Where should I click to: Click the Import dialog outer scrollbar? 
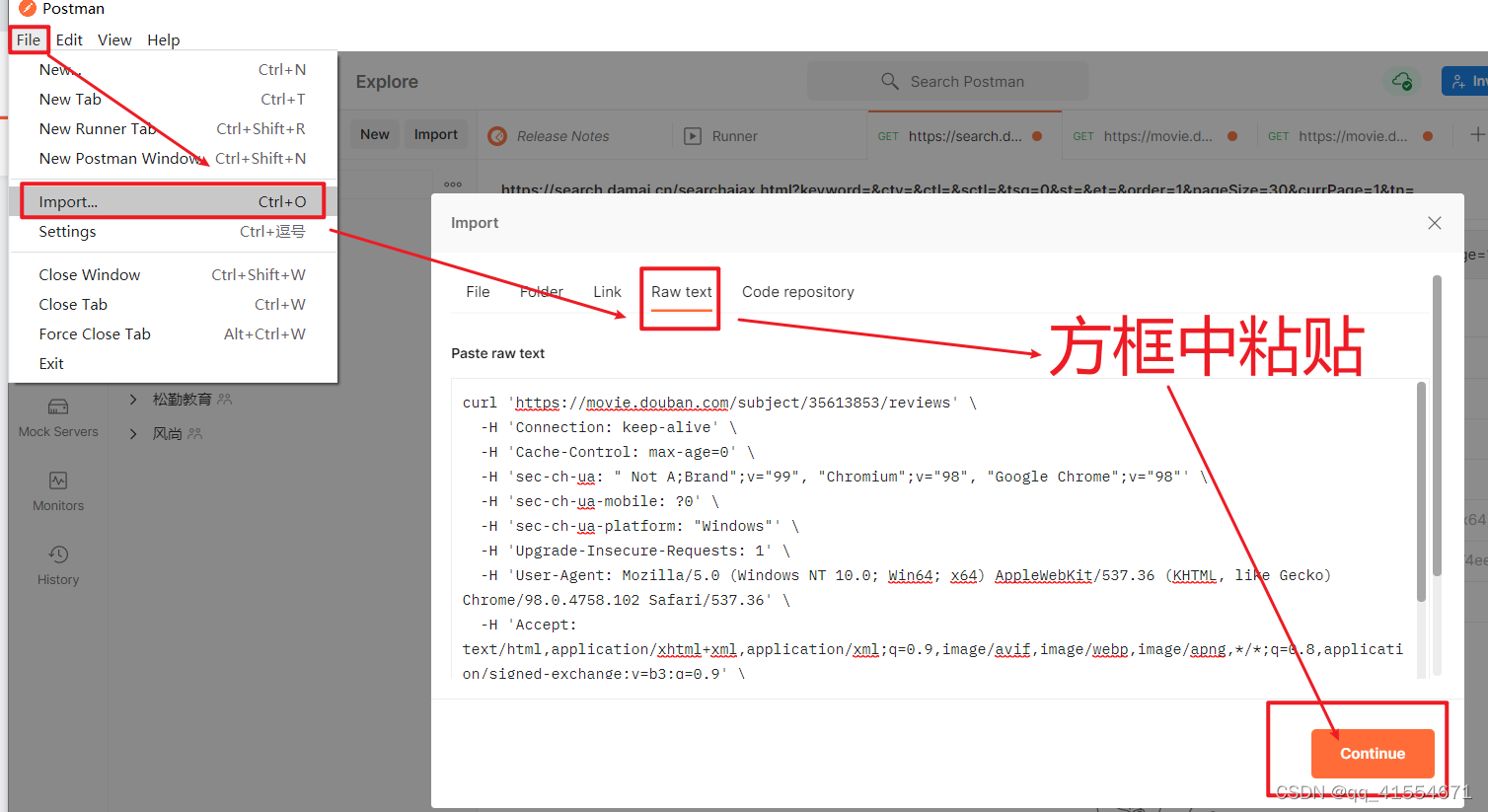pos(1437,425)
